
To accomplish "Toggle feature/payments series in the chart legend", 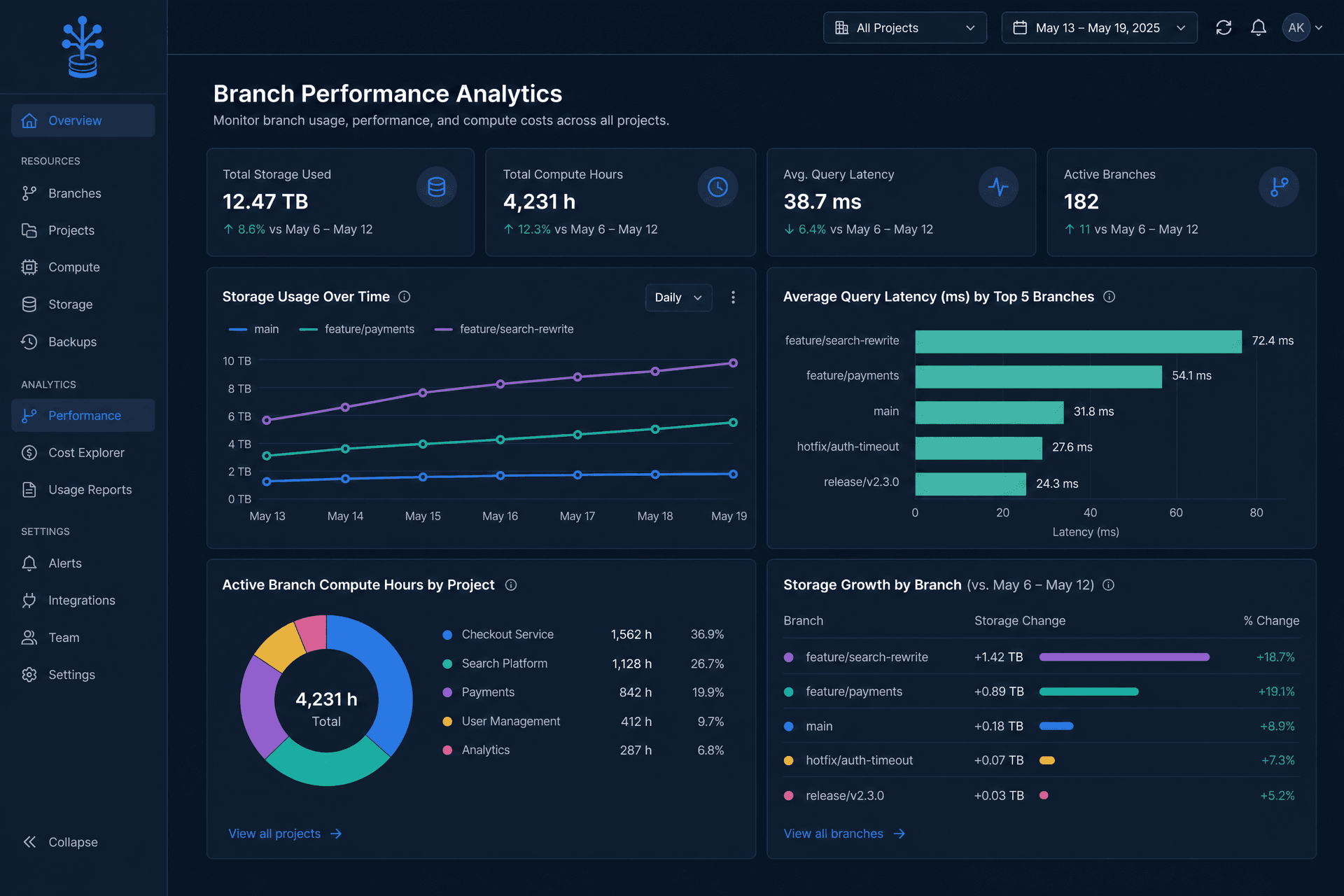I will (356, 329).
